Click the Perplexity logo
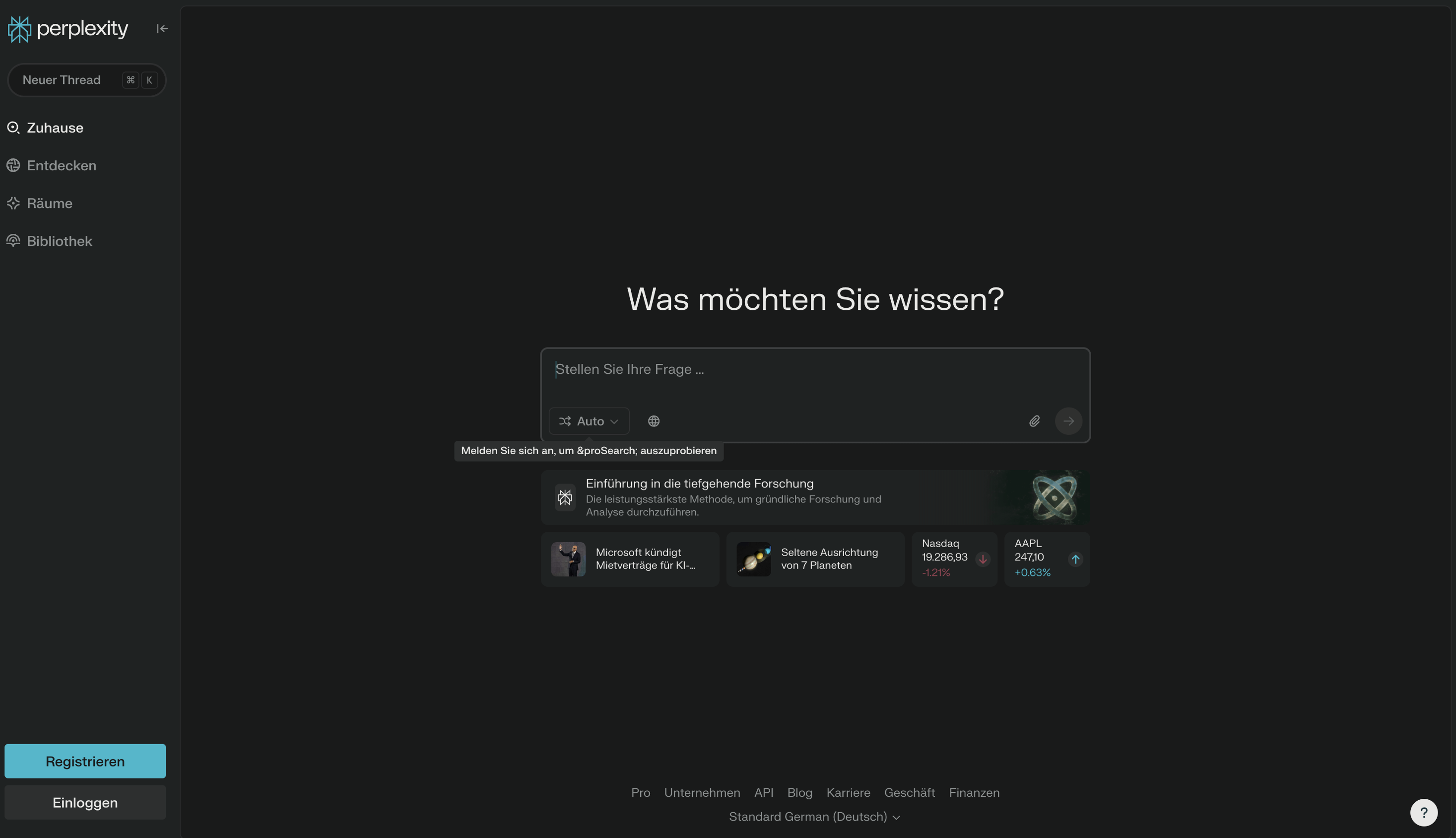 pos(68,29)
